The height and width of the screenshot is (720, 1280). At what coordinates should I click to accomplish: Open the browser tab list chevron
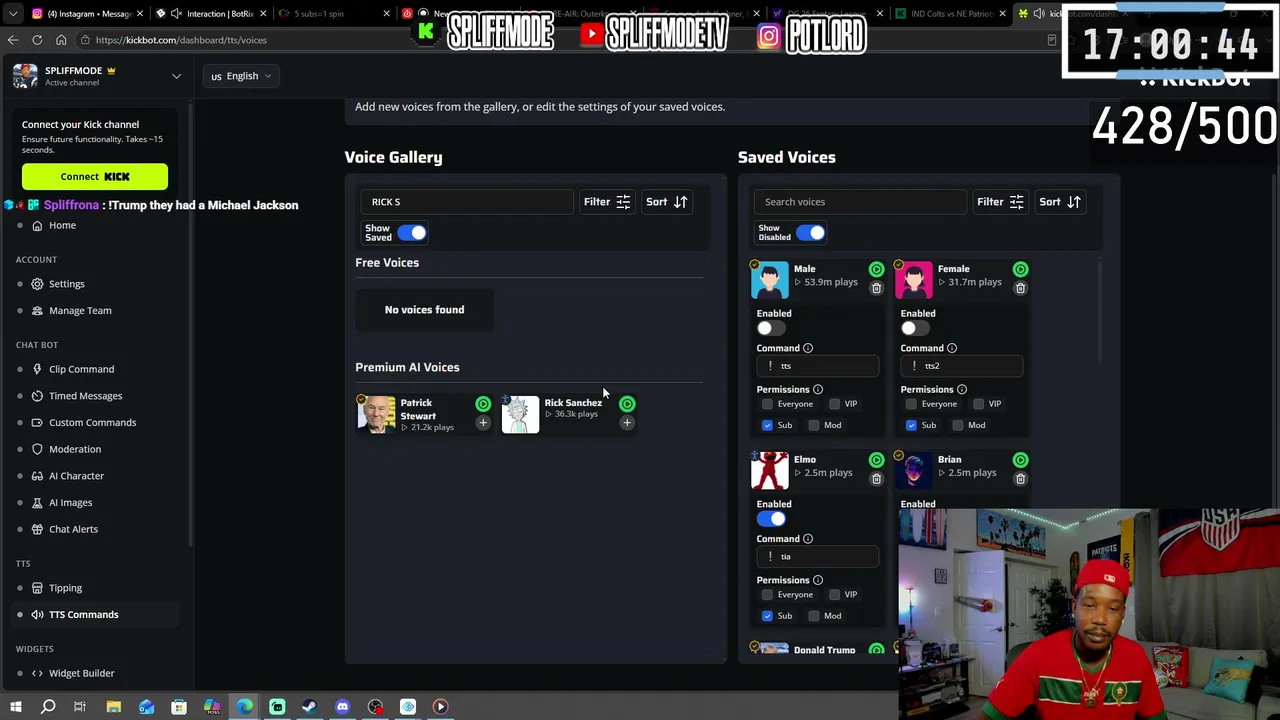13,14
